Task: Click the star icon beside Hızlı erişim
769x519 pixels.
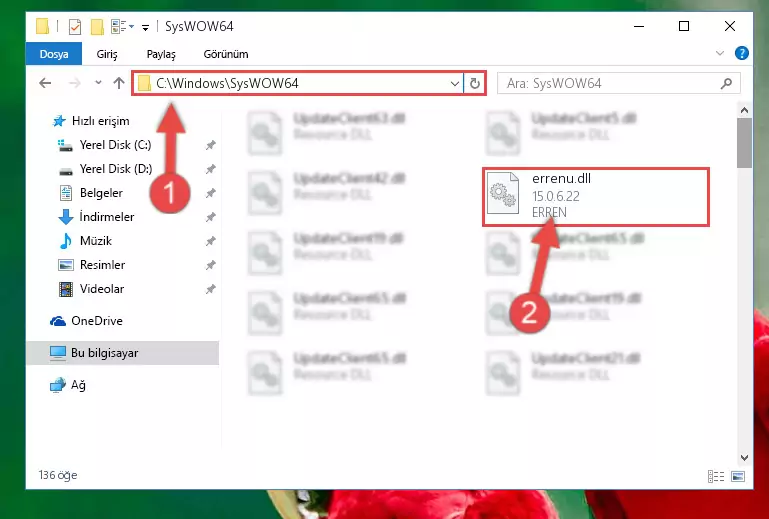Action: click(x=59, y=121)
